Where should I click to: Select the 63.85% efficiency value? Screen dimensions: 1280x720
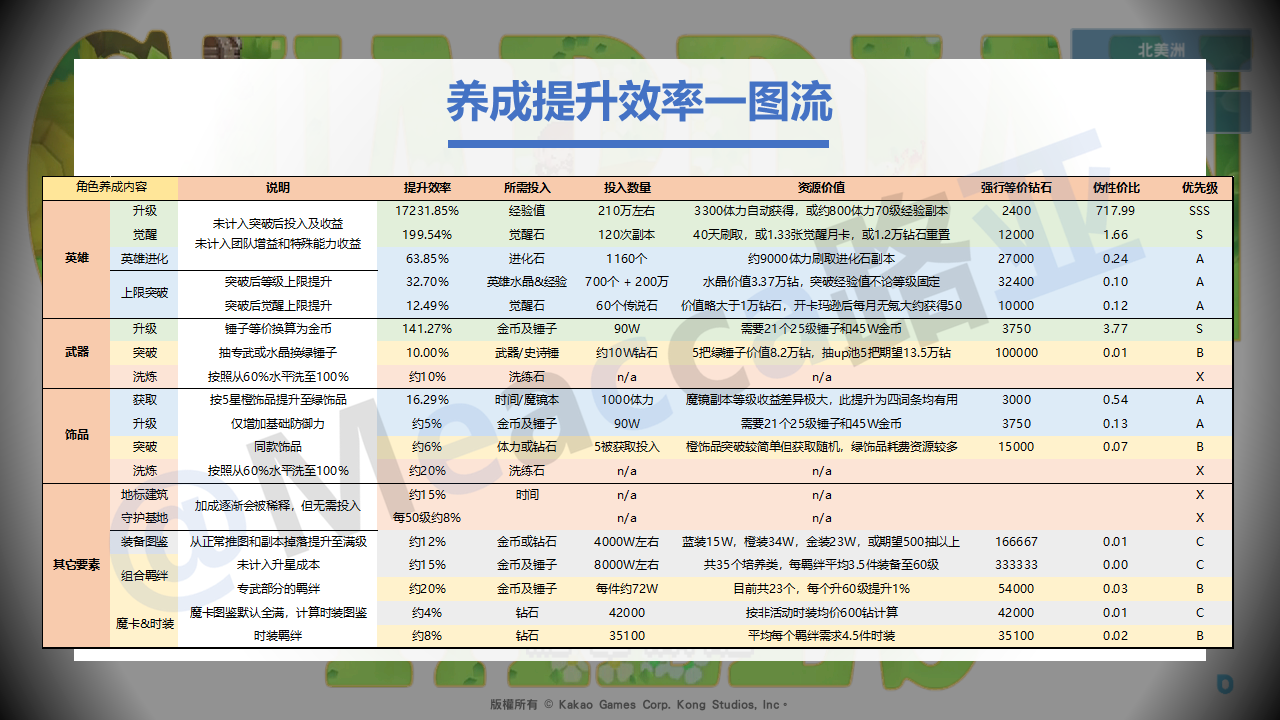427,258
